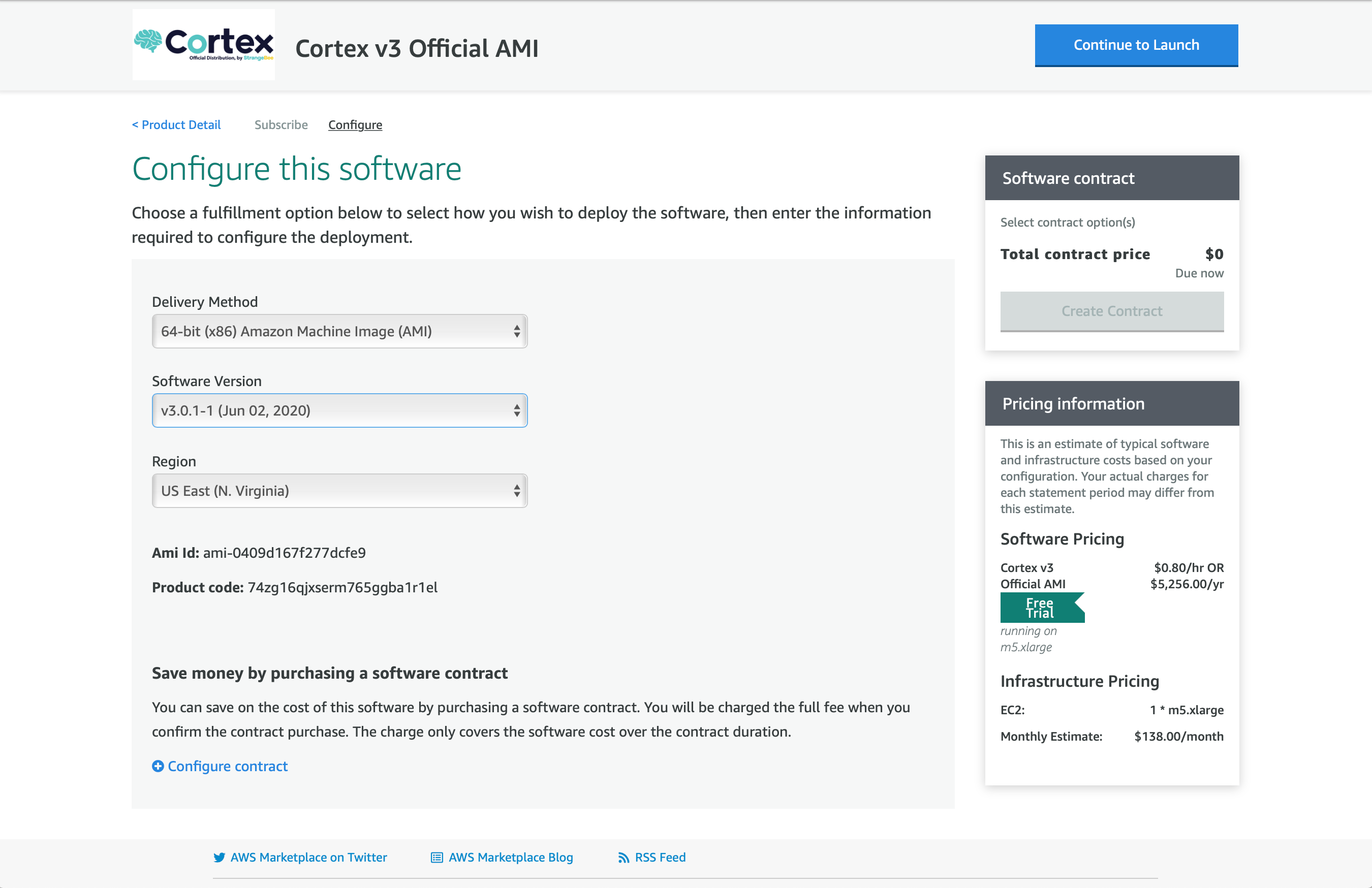1372x888 pixels.
Task: Open the Configure contract link
Action: point(227,766)
